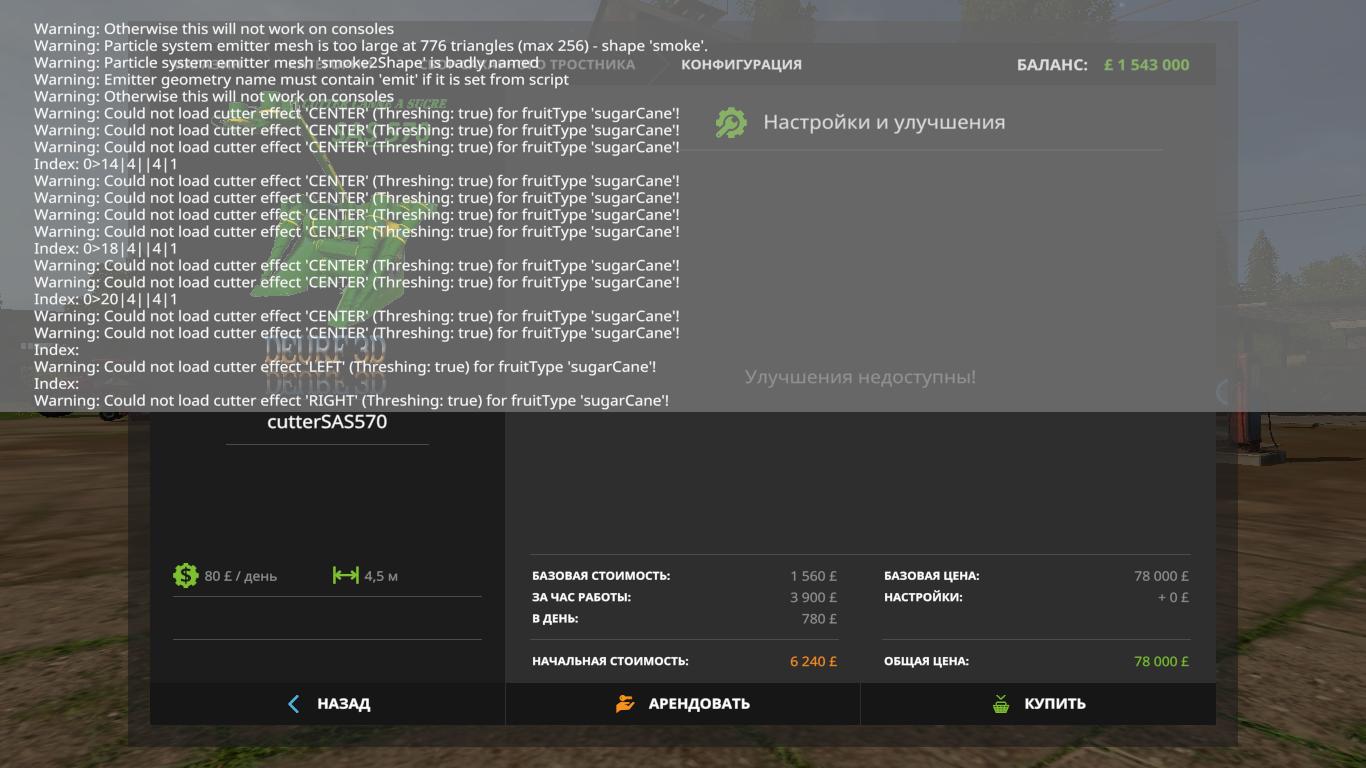
Task: Click the console warning about cutter effect 'RIGHT'
Action: pos(351,401)
